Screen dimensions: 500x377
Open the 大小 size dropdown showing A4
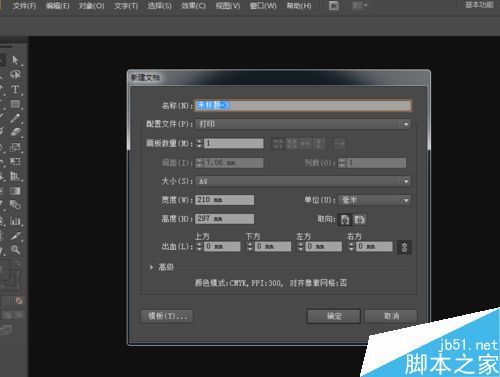303,181
